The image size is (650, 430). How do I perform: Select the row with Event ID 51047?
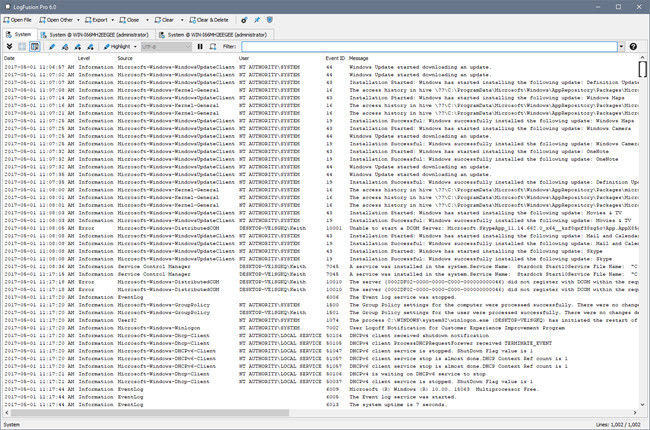point(321,351)
